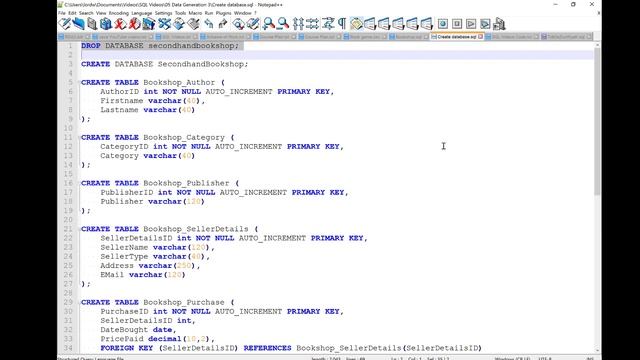The height and width of the screenshot is (360, 640).
Task: Toggle word wrap icon
Action: (x=328, y=24)
